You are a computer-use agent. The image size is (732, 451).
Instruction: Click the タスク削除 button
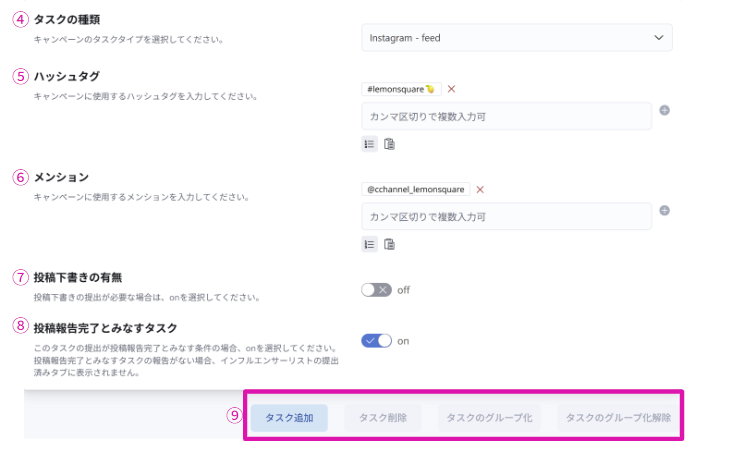382,418
